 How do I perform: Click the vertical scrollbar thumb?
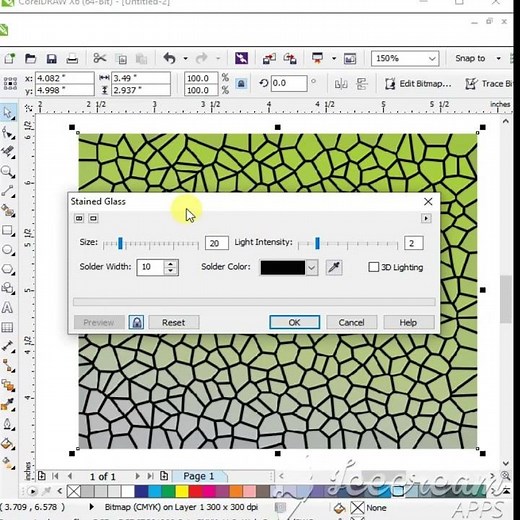pos(506,299)
